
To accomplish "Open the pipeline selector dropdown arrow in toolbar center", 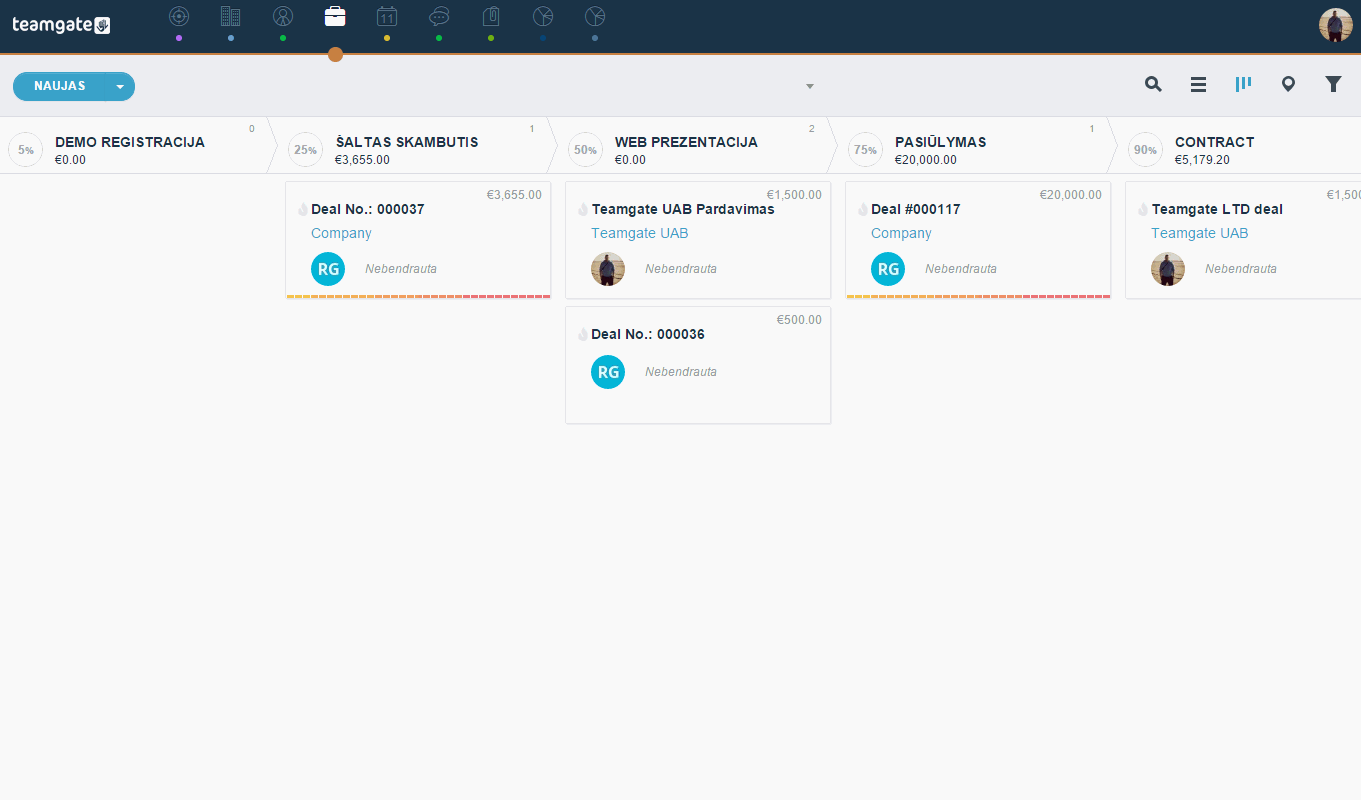I will click(810, 86).
